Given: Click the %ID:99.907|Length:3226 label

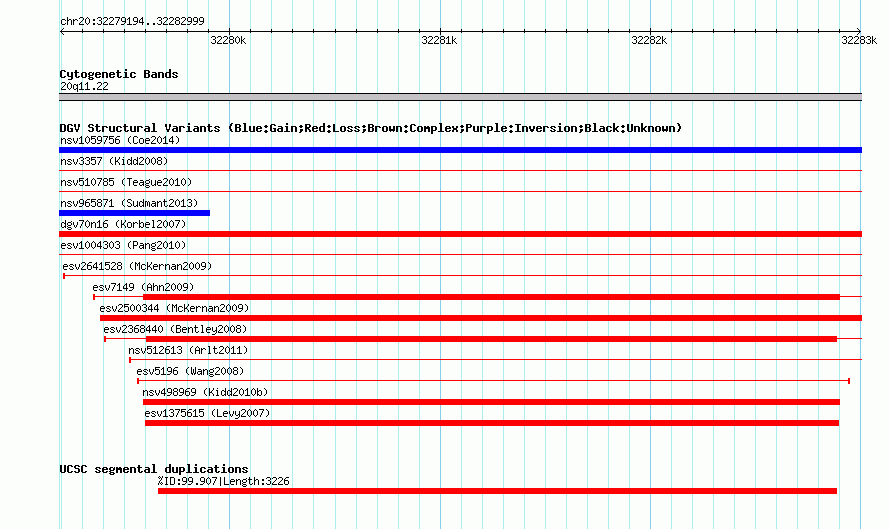Looking at the screenshot, I should [224, 481].
